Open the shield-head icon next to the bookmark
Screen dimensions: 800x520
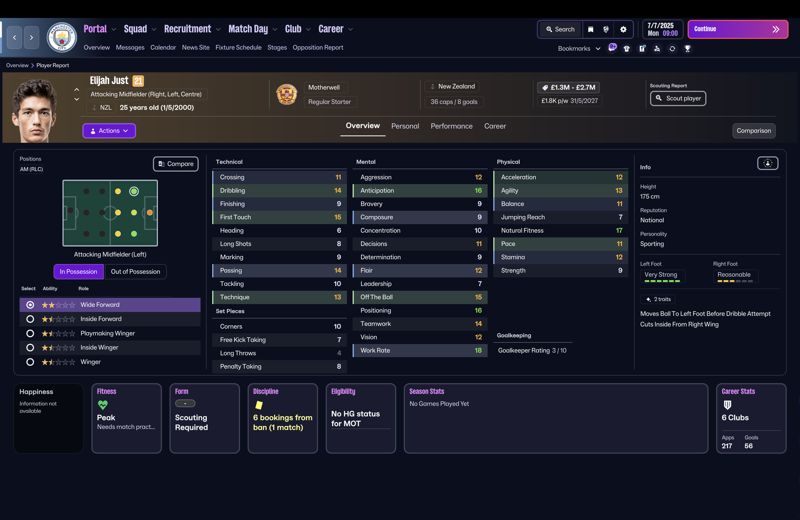(x=606, y=30)
